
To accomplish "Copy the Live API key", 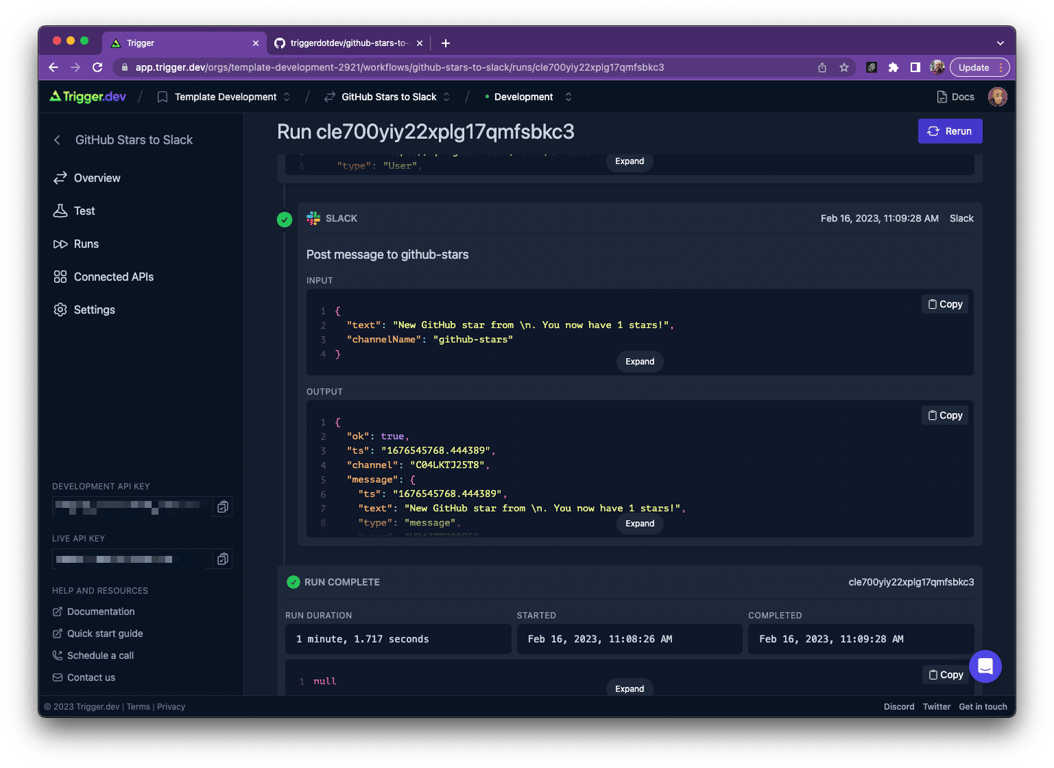I will [x=222, y=559].
